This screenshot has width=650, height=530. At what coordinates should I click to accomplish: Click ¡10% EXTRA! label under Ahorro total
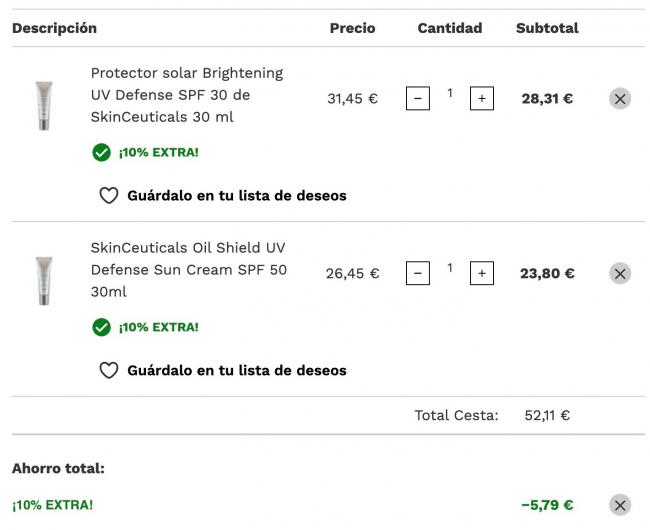coord(53,505)
